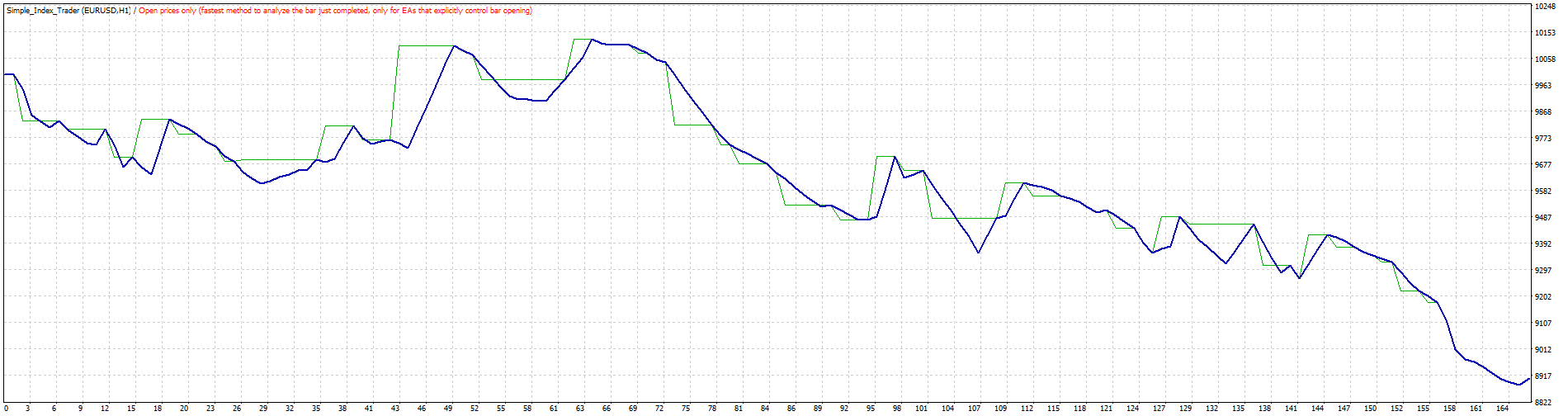The width and height of the screenshot is (1568, 416).
Task: Pick the 9773 balance axis label
Action: (x=1544, y=139)
